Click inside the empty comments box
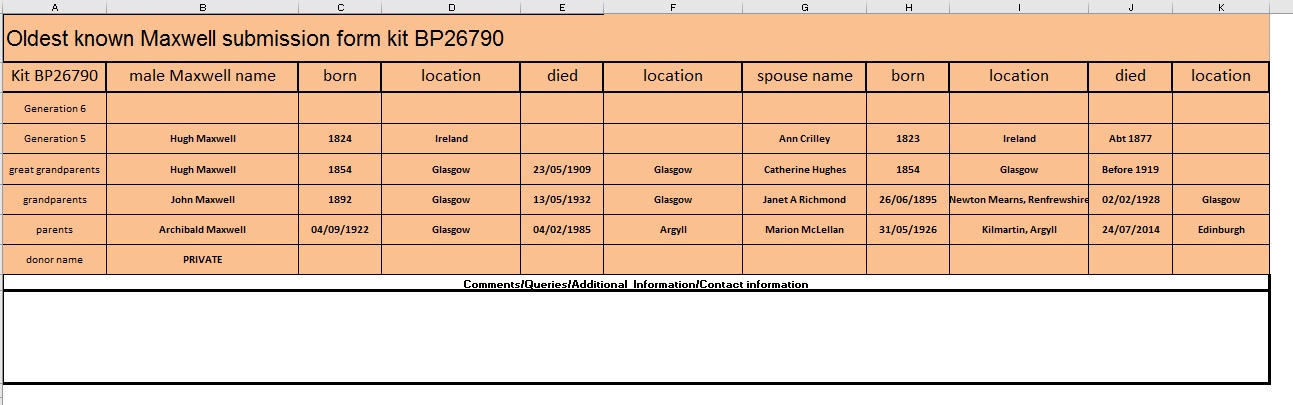This screenshot has width=1293, height=405. 636,336
